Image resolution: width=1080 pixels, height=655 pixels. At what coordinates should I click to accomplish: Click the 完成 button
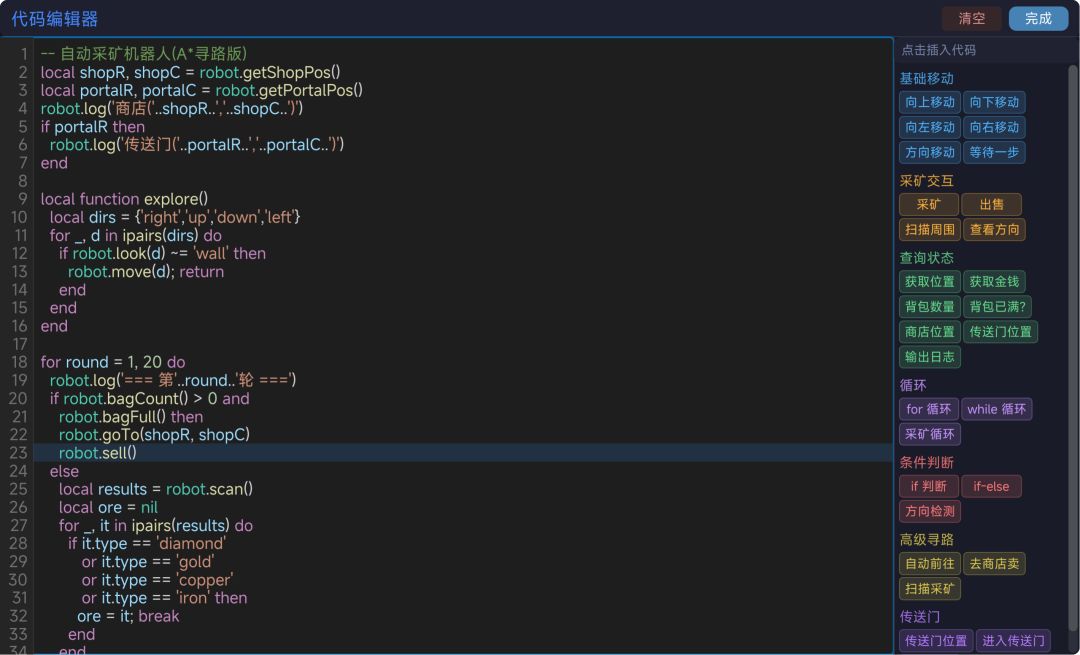[1038, 19]
